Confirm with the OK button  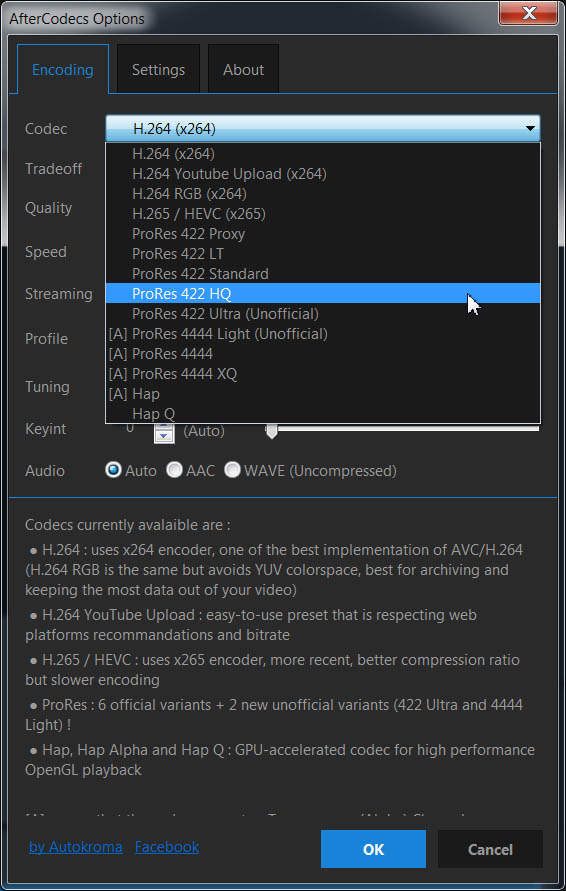(x=373, y=849)
